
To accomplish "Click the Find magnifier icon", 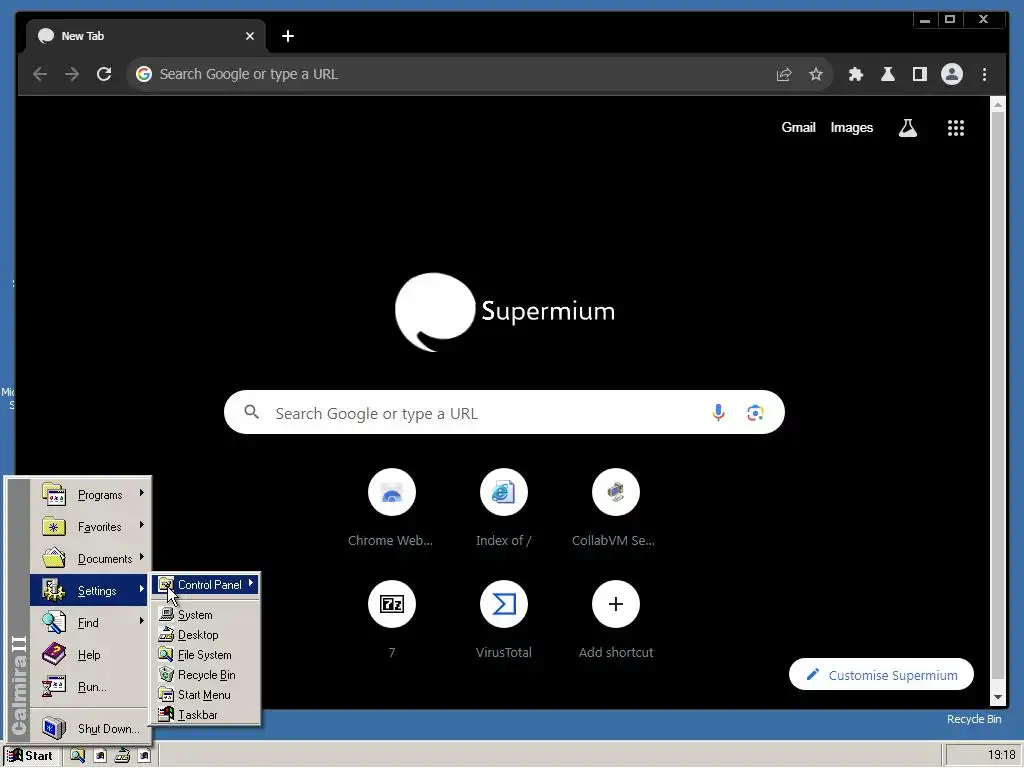I will (x=54, y=622).
